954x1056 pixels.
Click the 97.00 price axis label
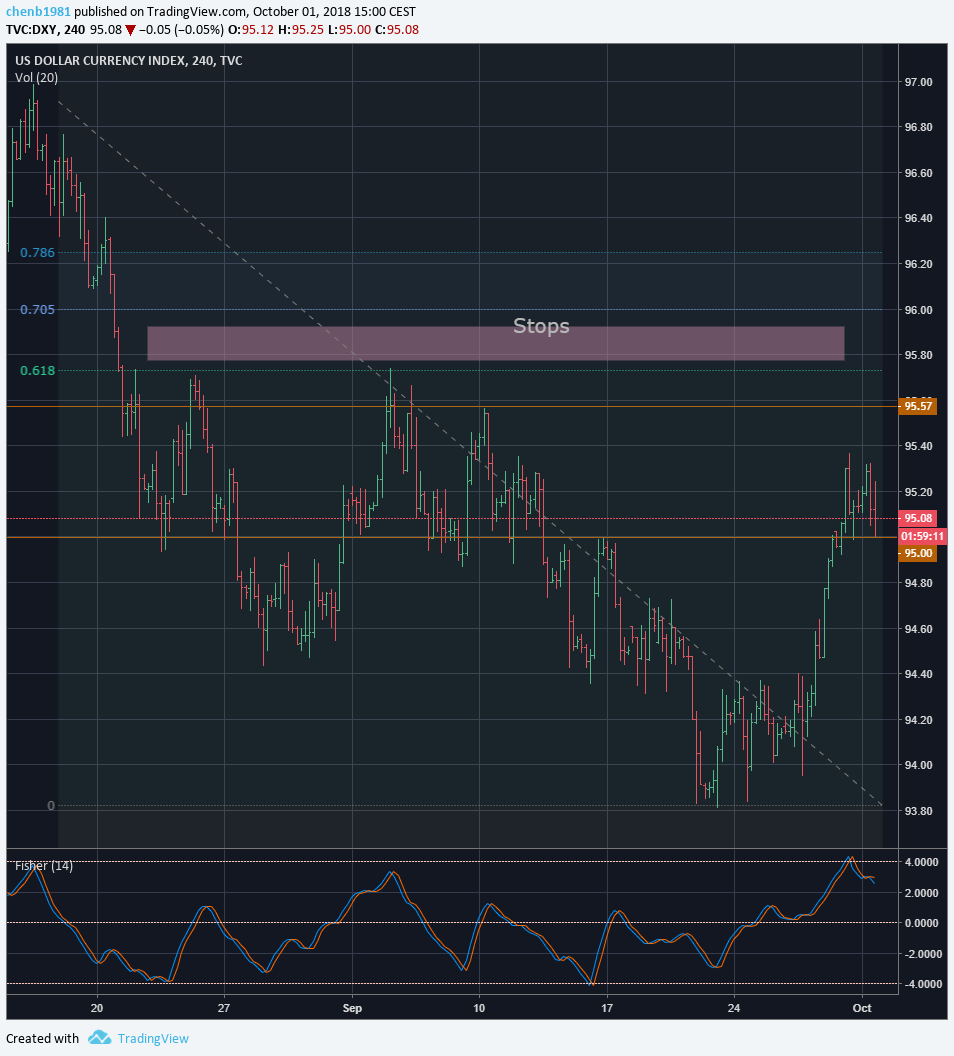(918, 82)
